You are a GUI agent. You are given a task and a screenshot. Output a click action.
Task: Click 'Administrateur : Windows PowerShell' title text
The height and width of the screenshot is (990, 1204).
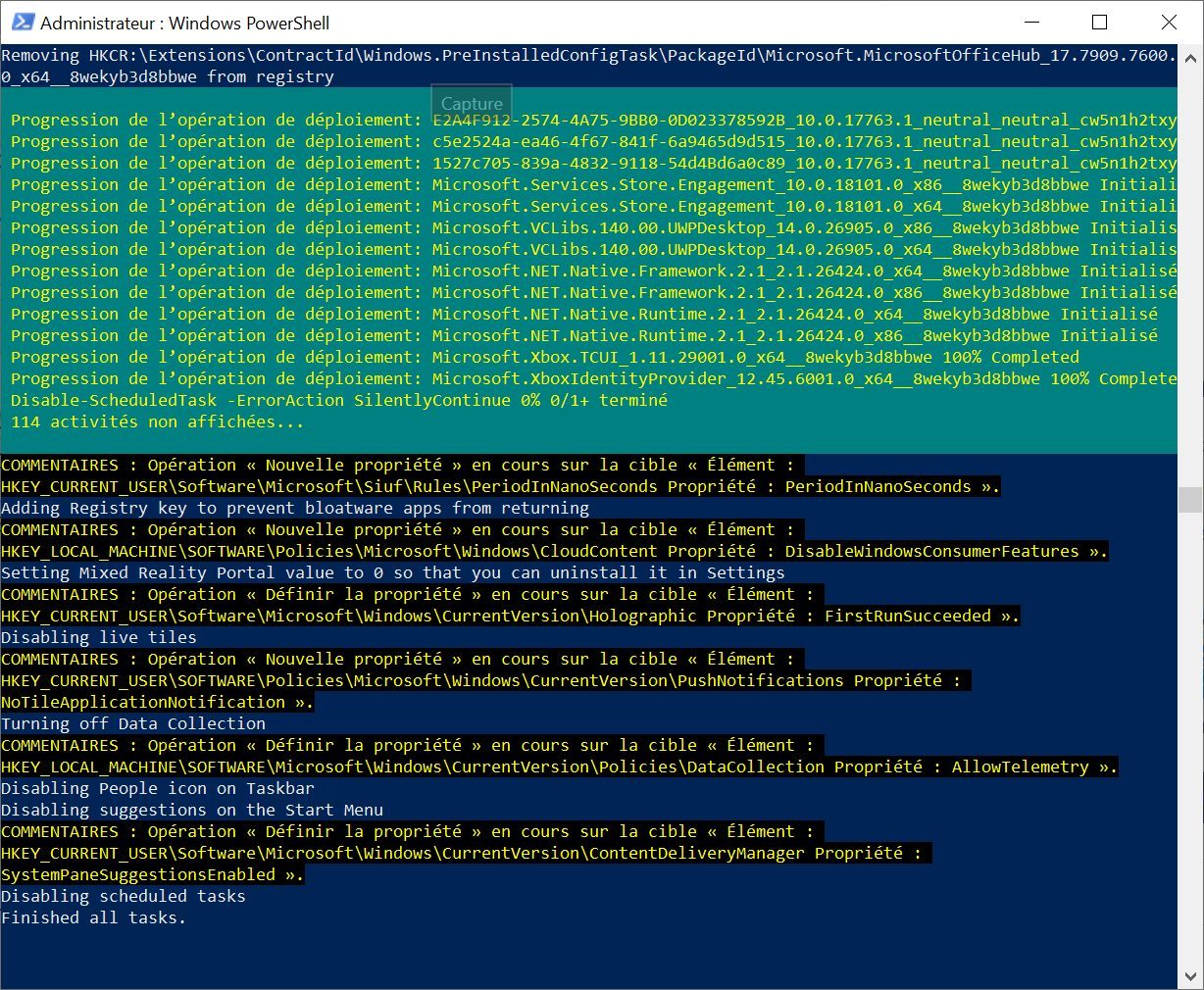click(184, 24)
